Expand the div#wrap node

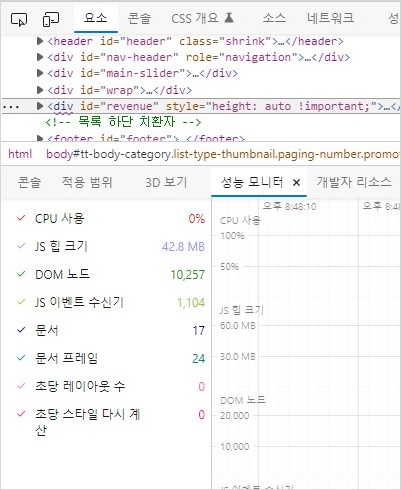(x=40, y=90)
